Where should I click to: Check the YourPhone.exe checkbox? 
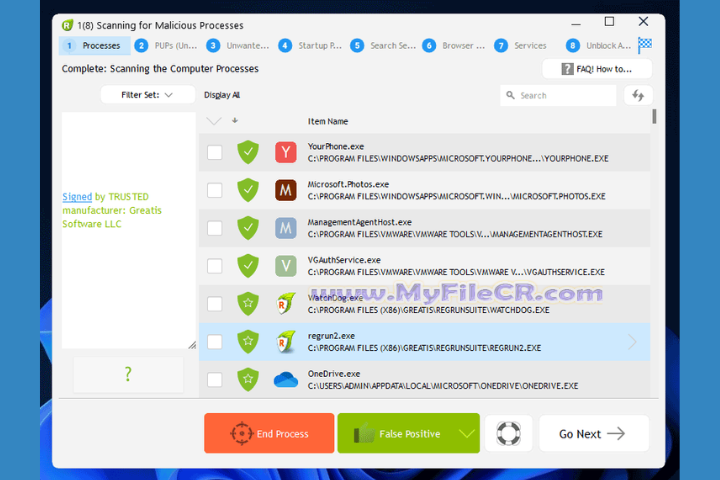(x=214, y=152)
